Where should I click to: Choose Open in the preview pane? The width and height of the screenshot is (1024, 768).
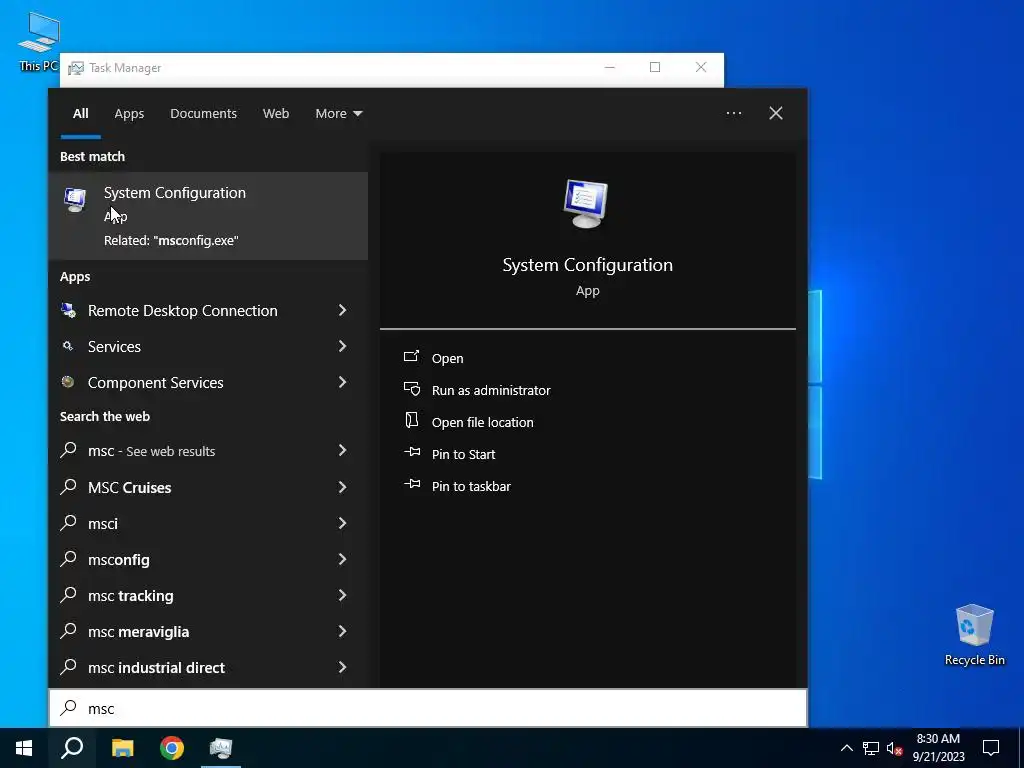pos(447,359)
